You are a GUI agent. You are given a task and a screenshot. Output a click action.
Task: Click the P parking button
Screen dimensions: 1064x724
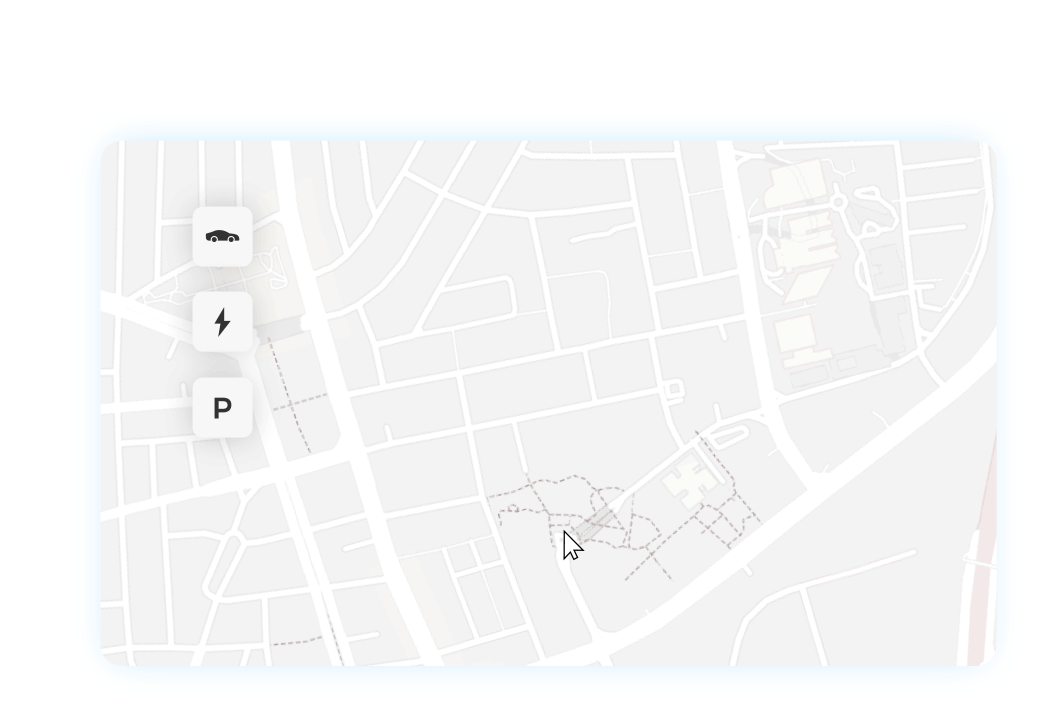pos(223,408)
